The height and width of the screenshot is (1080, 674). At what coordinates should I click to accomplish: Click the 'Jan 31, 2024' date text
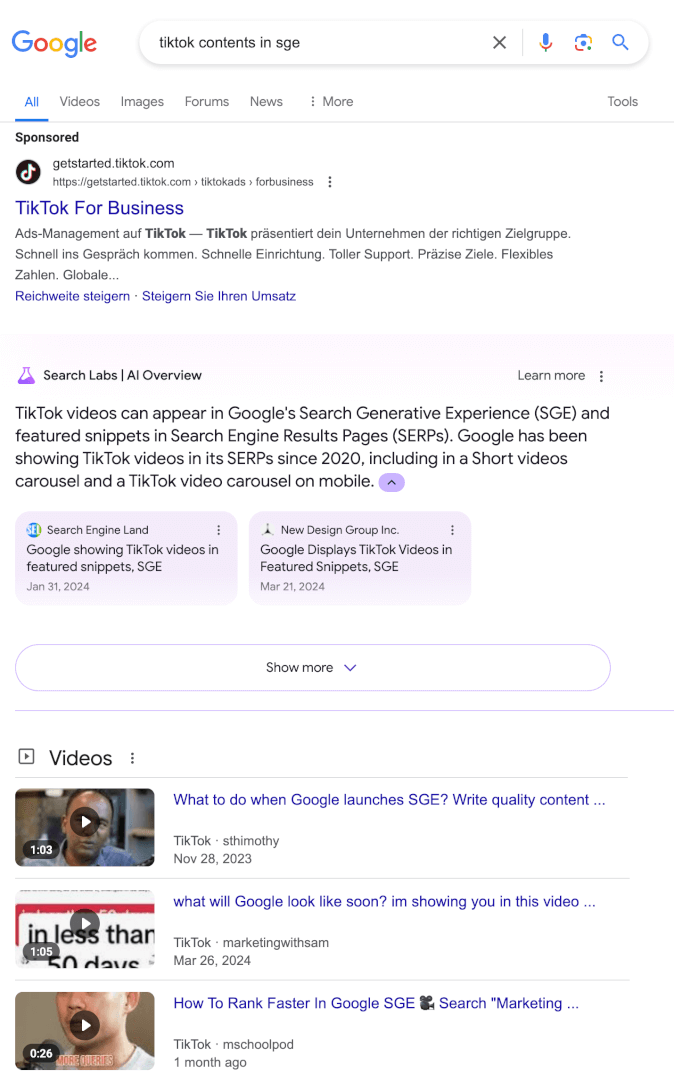[58, 586]
